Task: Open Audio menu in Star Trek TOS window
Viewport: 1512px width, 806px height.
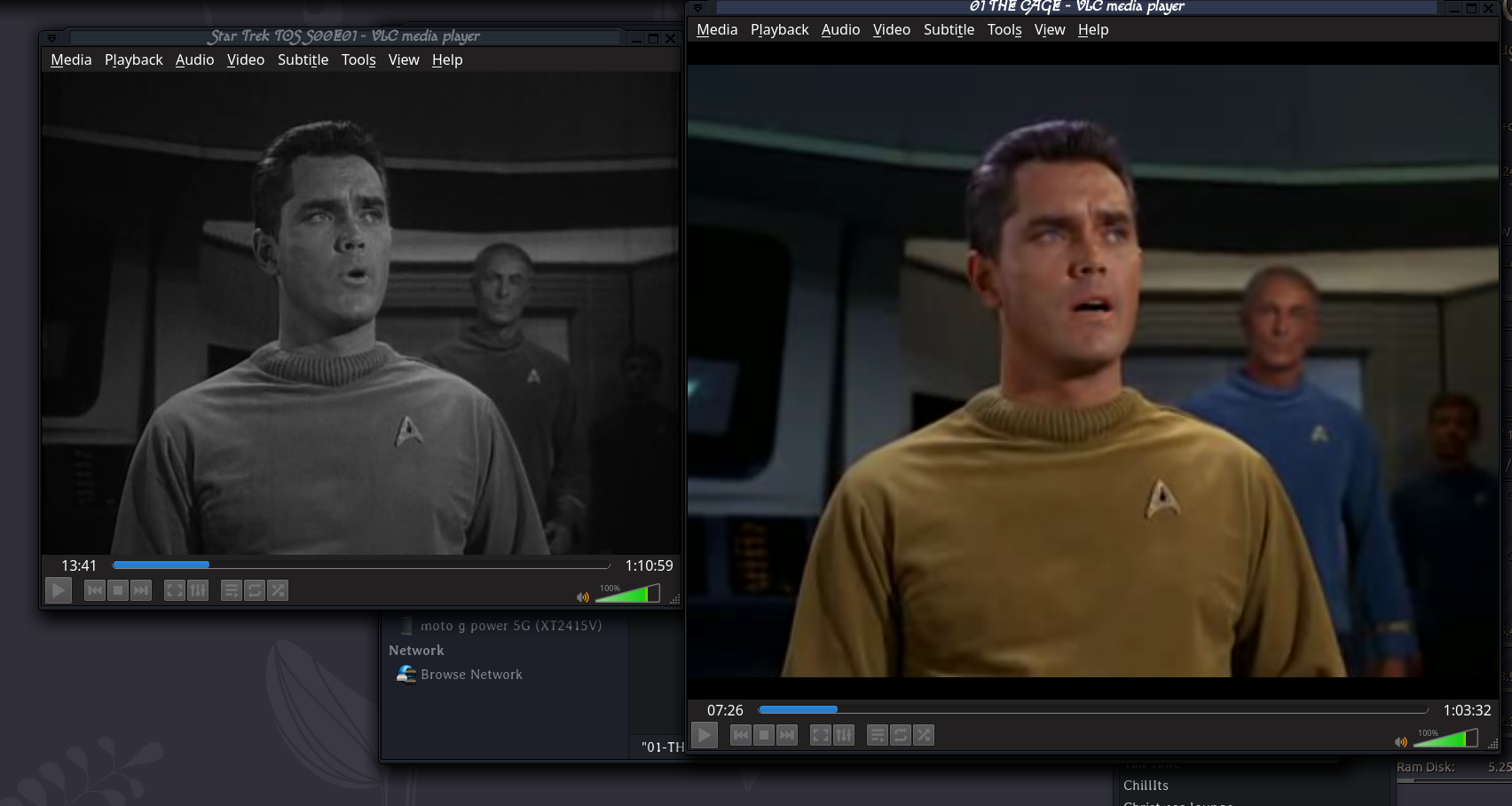Action: (x=194, y=59)
